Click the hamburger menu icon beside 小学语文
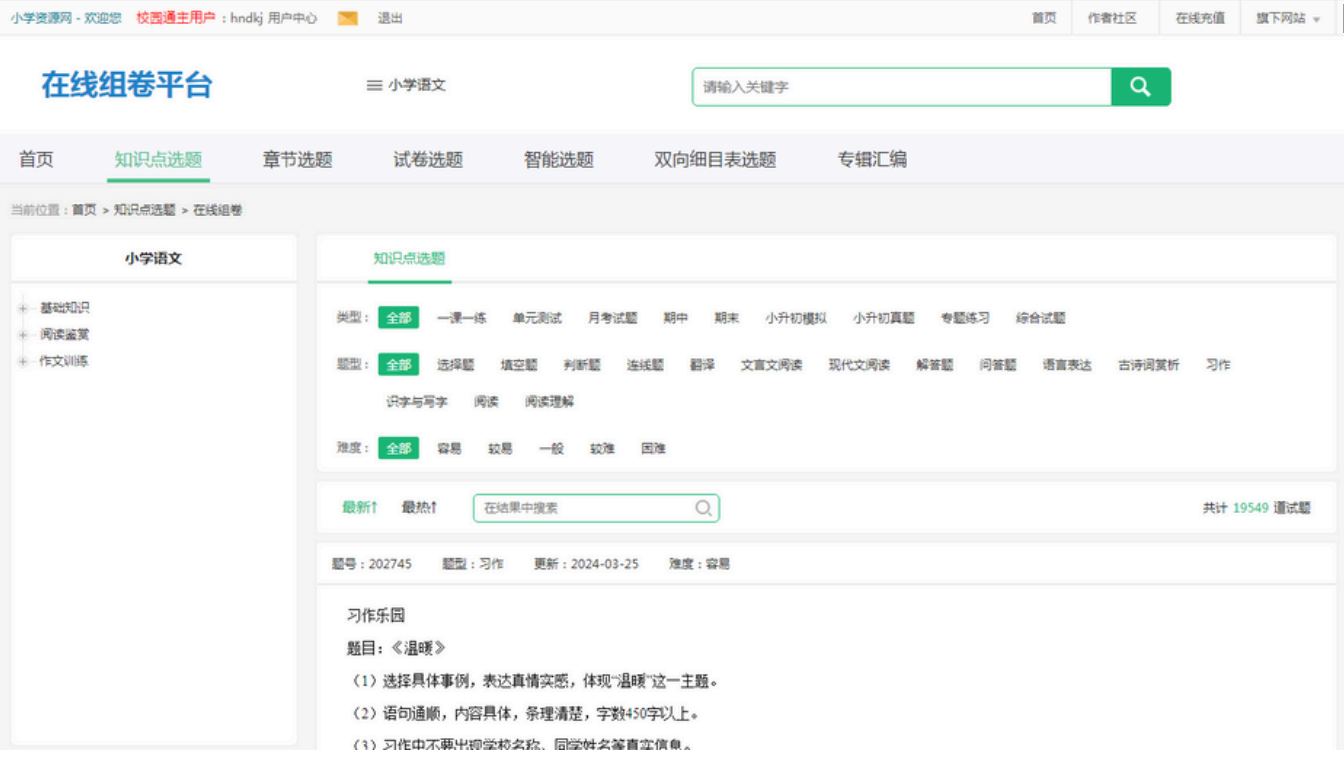 pyautogui.click(x=374, y=86)
